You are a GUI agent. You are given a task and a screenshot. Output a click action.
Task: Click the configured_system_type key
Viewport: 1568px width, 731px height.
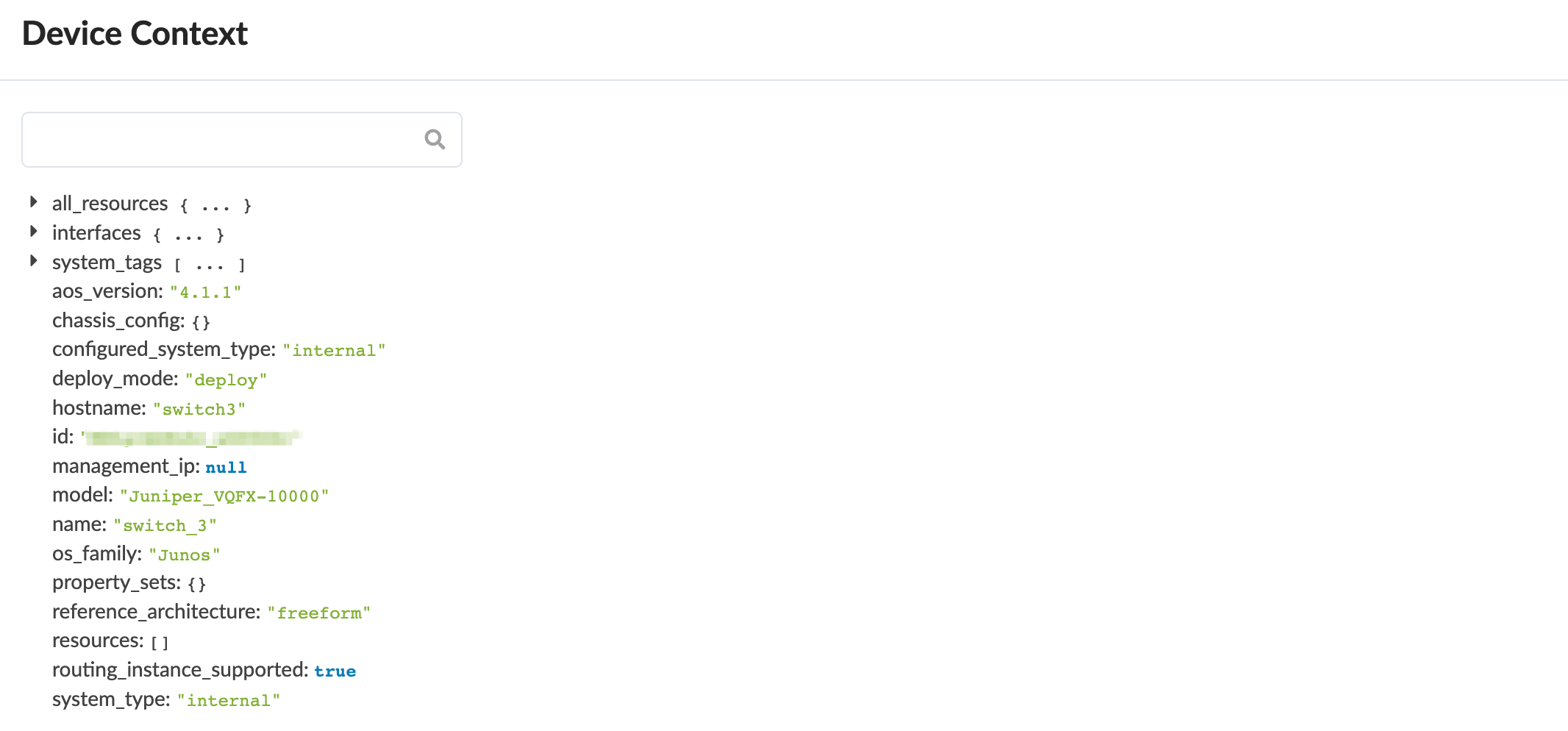point(163,349)
